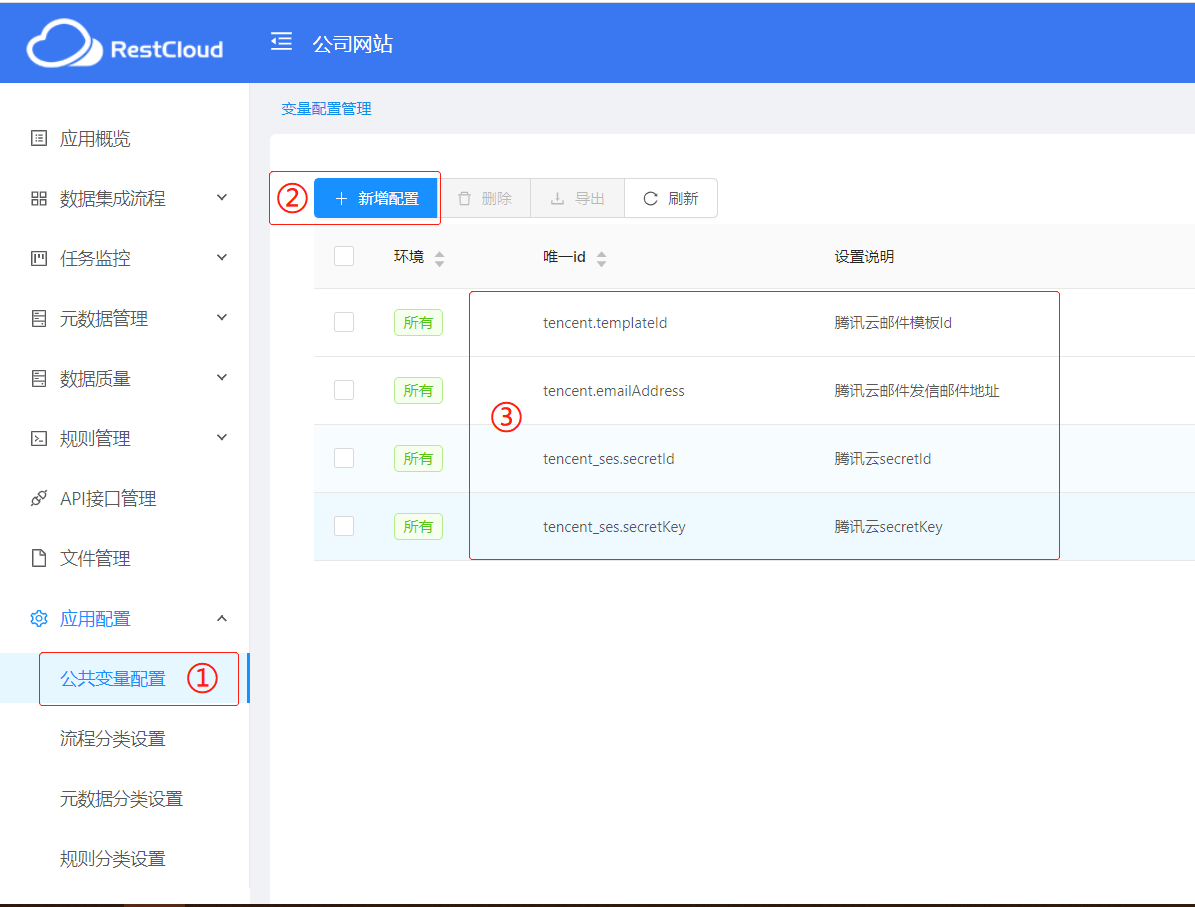
Task: Check the tencent.templateId row checkbox
Action: [344, 322]
